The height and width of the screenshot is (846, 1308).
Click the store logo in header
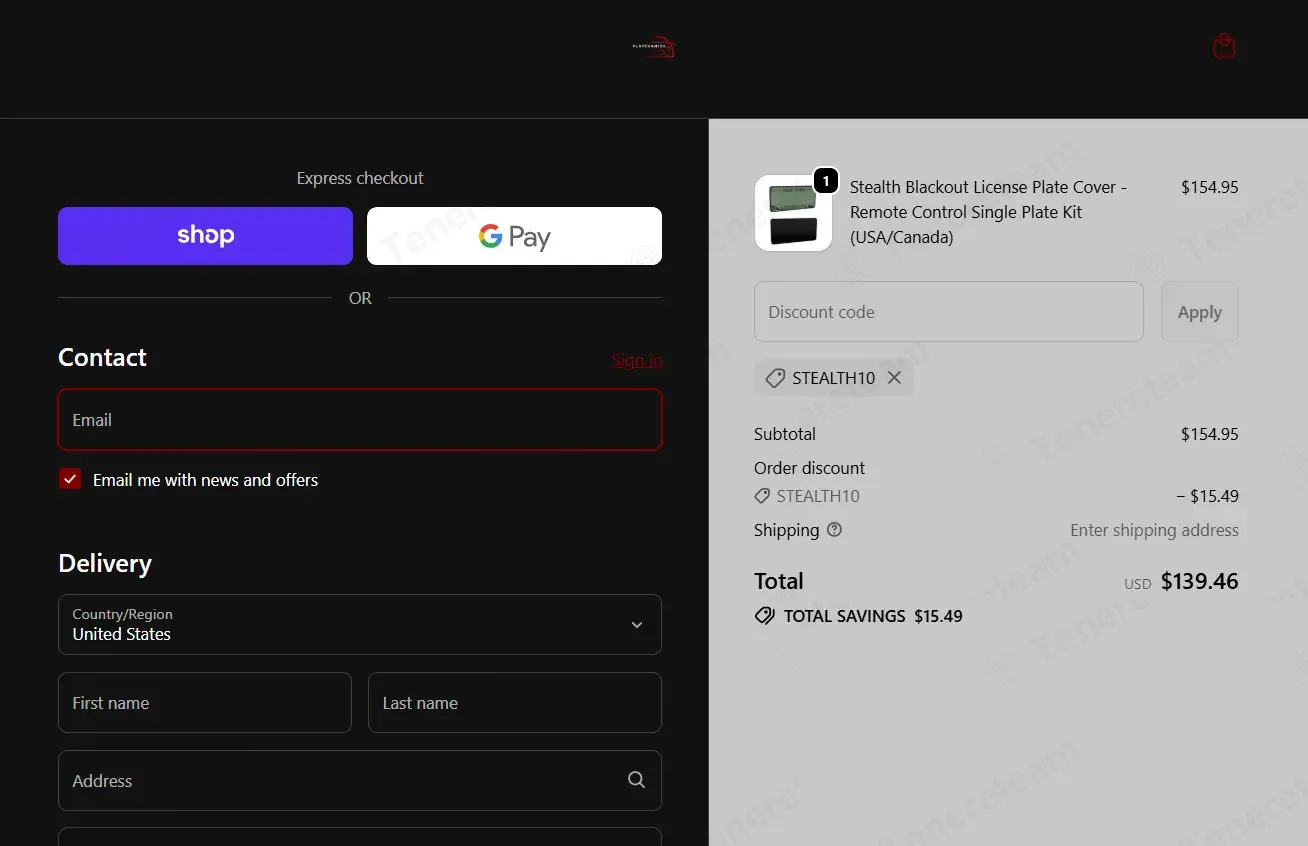click(x=654, y=47)
